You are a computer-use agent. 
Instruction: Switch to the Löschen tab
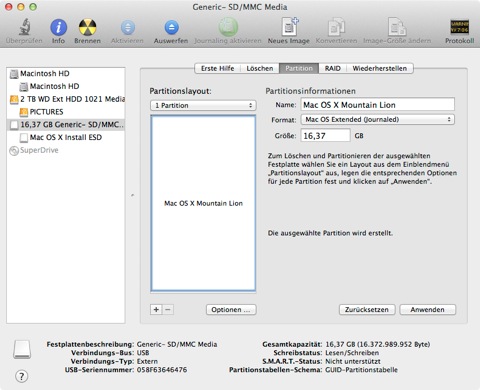[260, 68]
